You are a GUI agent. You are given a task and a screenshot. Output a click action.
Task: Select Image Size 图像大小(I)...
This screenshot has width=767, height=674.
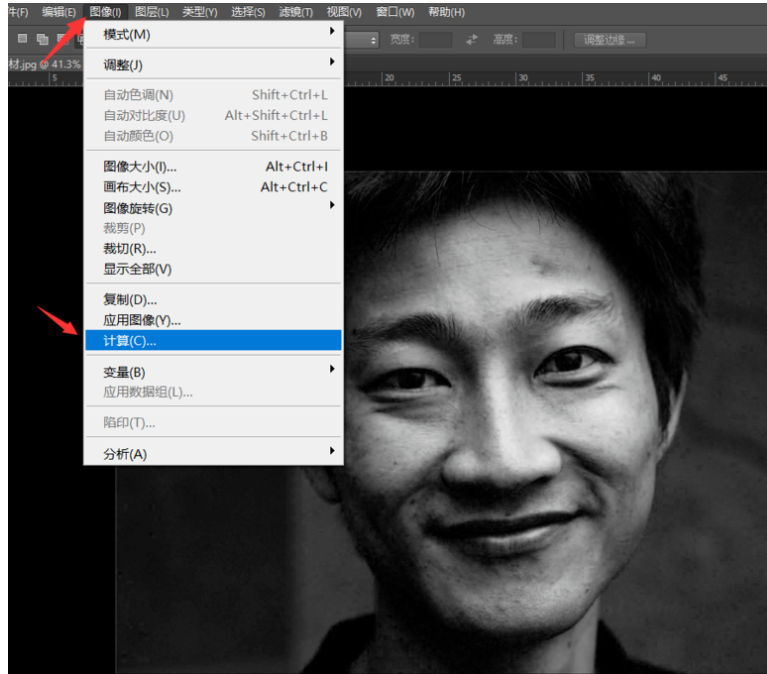[213, 167]
